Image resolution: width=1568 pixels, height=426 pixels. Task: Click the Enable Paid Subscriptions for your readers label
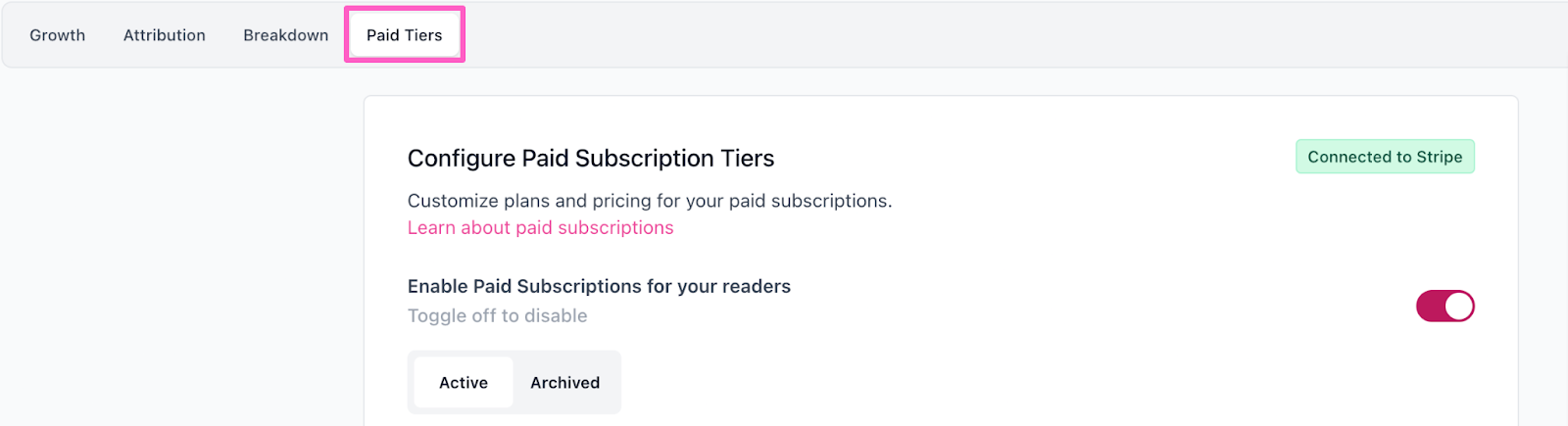(598, 287)
